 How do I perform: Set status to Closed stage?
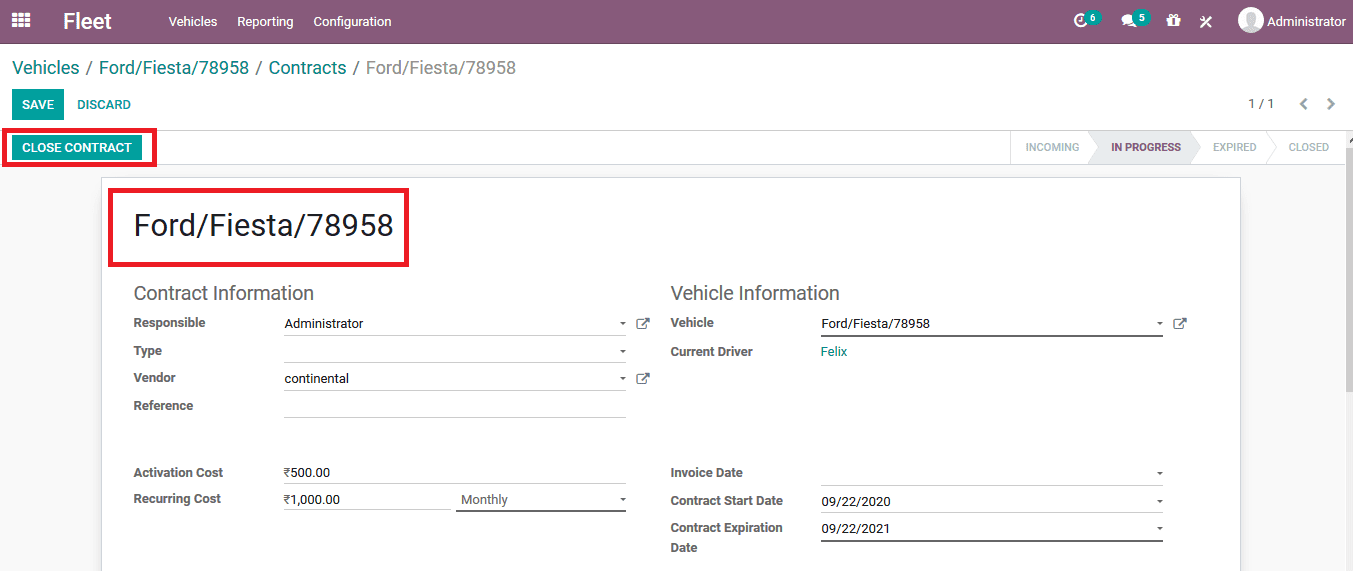[x=1308, y=147]
